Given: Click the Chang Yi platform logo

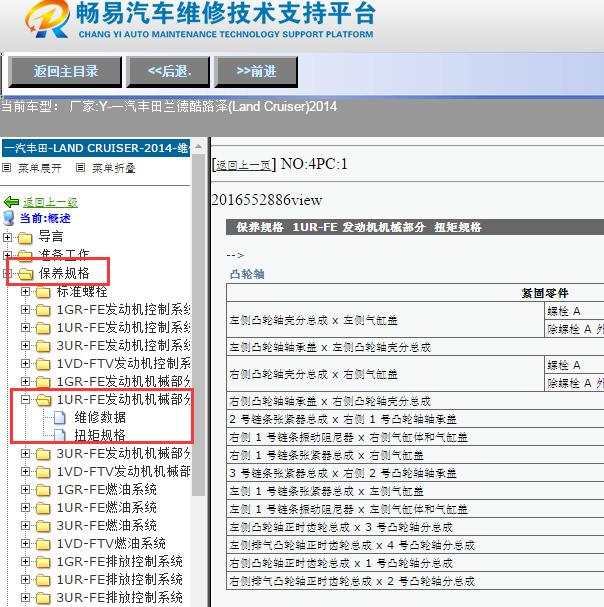Looking at the screenshot, I should point(47,19).
